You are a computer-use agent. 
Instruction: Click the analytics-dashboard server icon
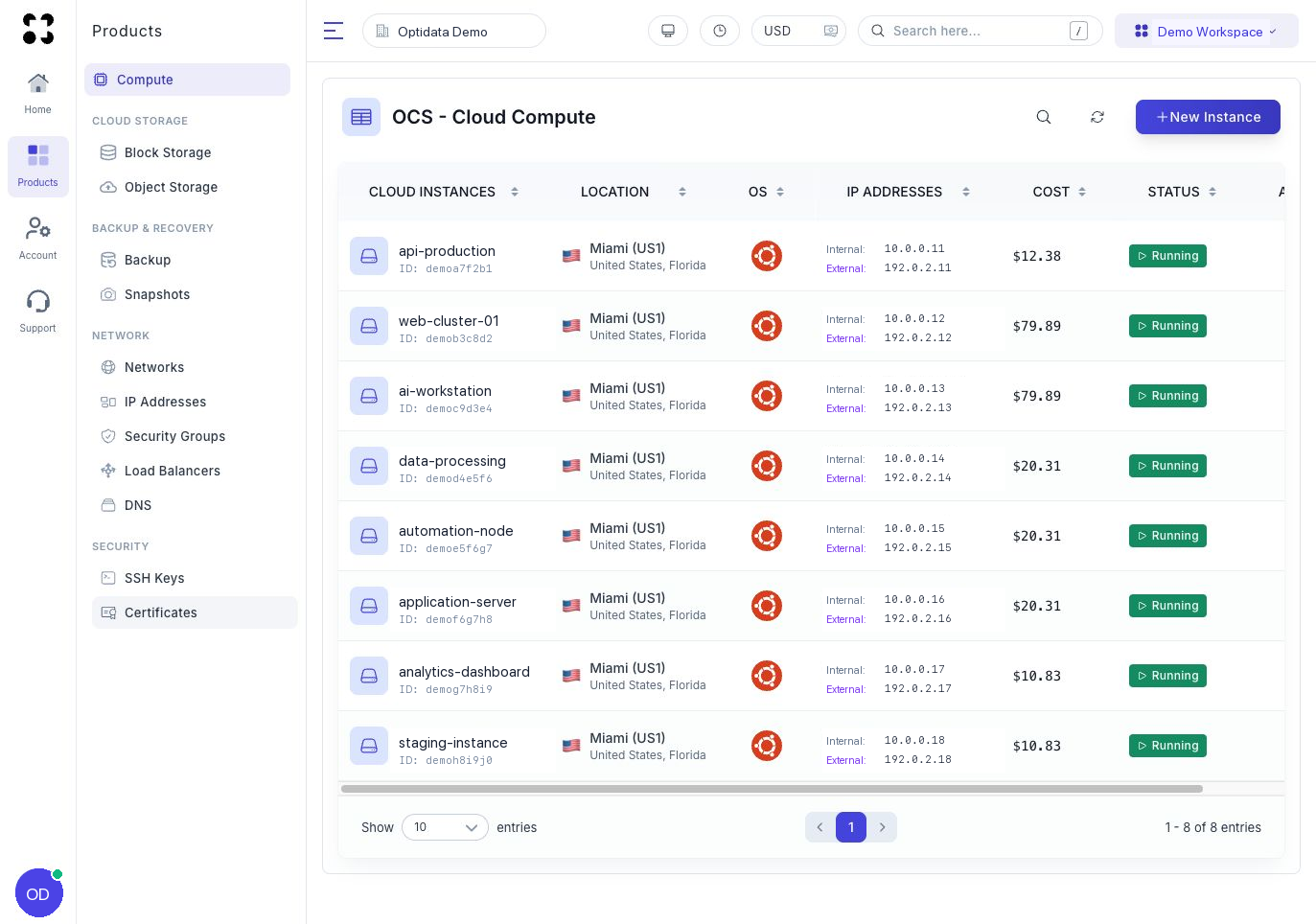click(x=369, y=676)
